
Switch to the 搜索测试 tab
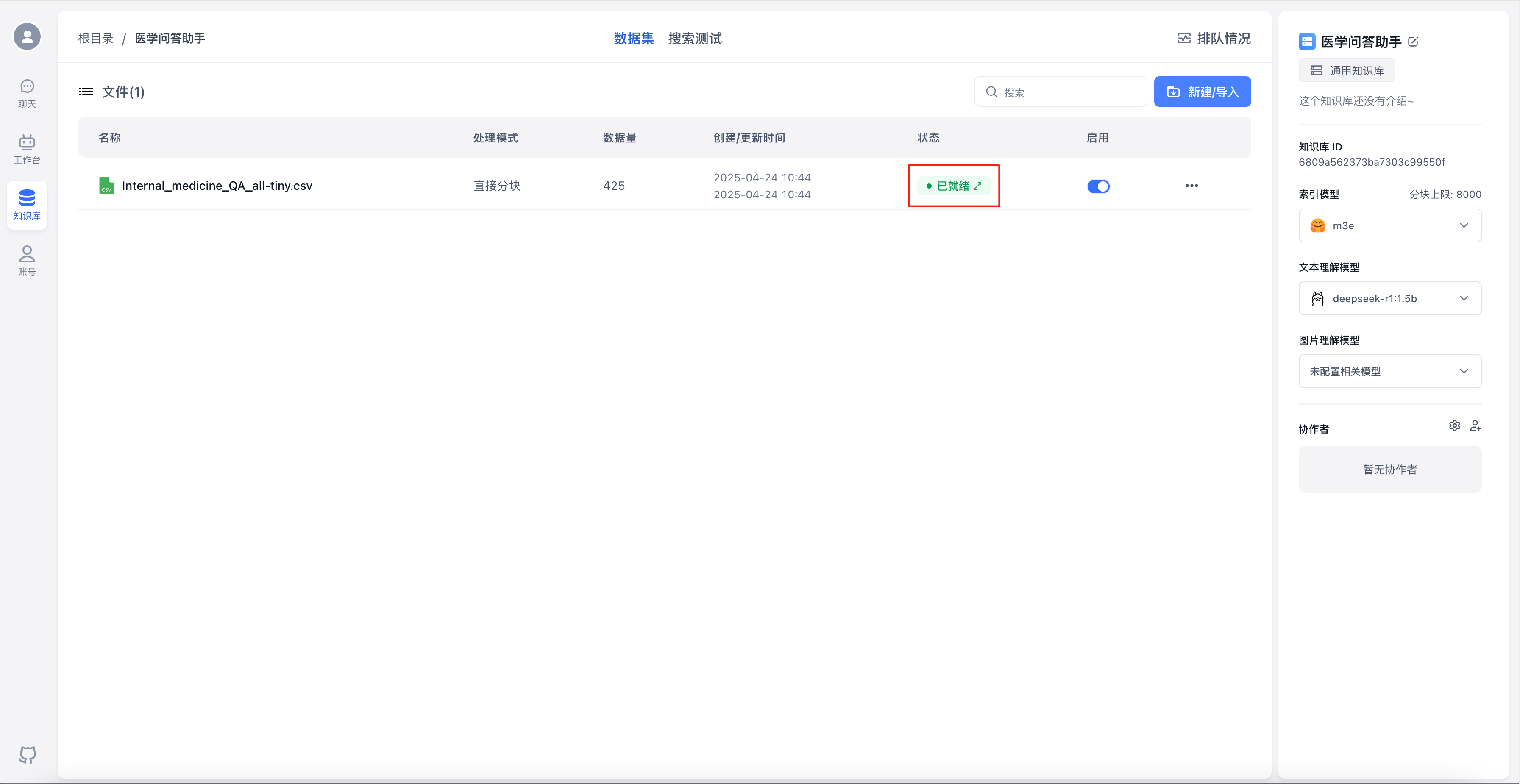[x=694, y=39]
